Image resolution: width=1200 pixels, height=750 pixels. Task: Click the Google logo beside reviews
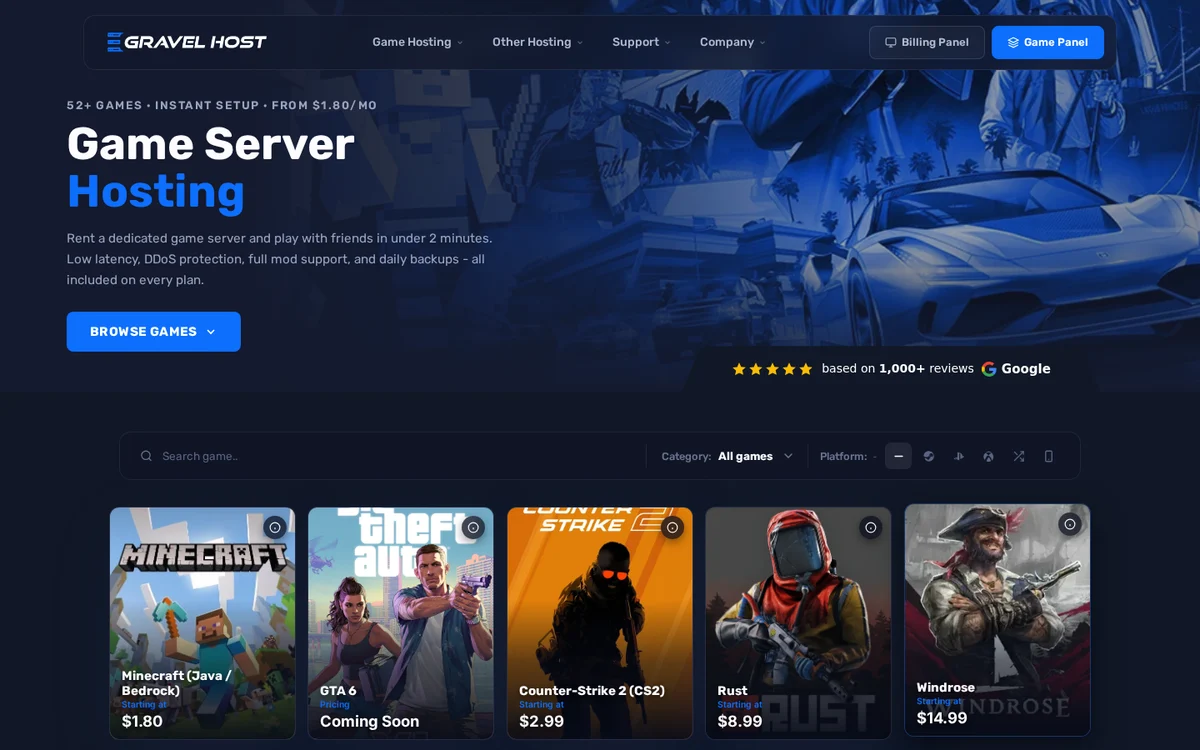1016,369
